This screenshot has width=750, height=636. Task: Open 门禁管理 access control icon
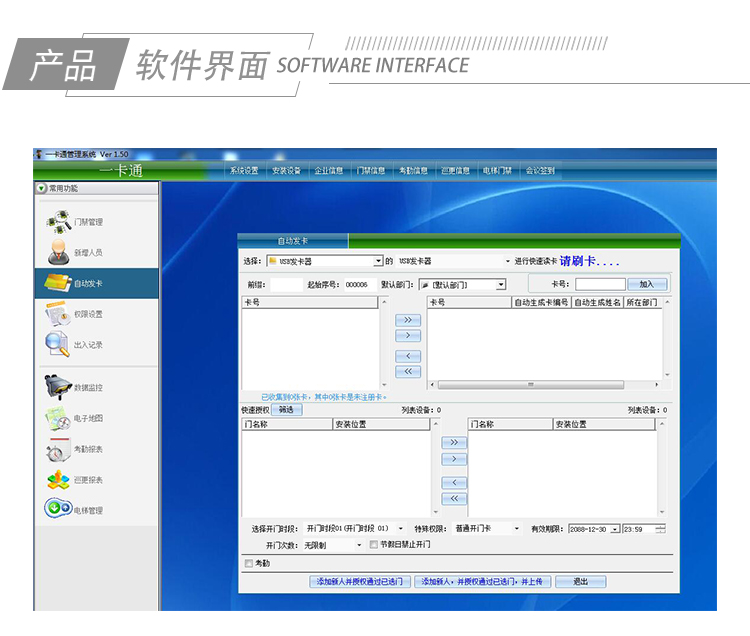pos(59,222)
